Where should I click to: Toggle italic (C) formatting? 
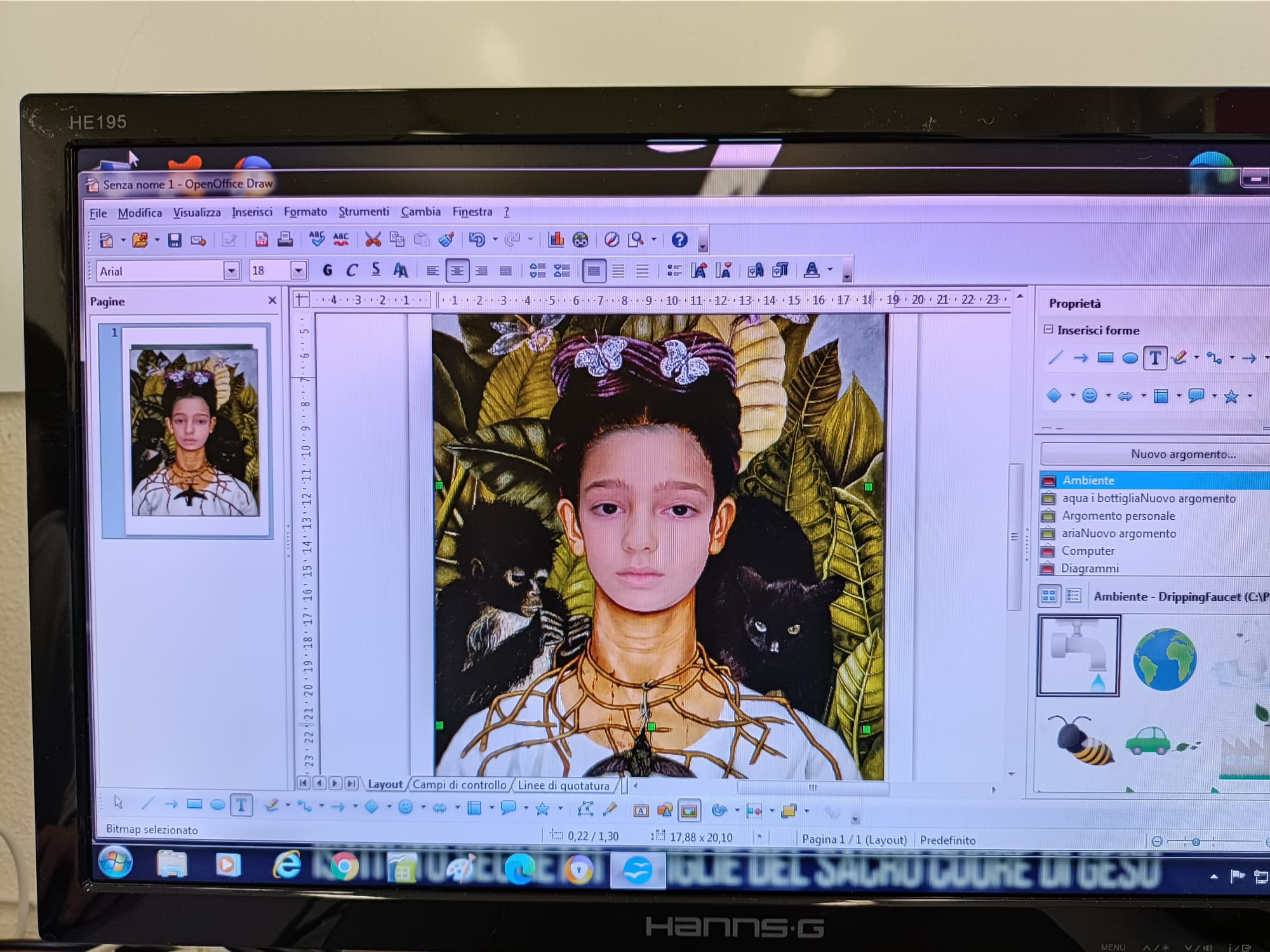click(352, 270)
